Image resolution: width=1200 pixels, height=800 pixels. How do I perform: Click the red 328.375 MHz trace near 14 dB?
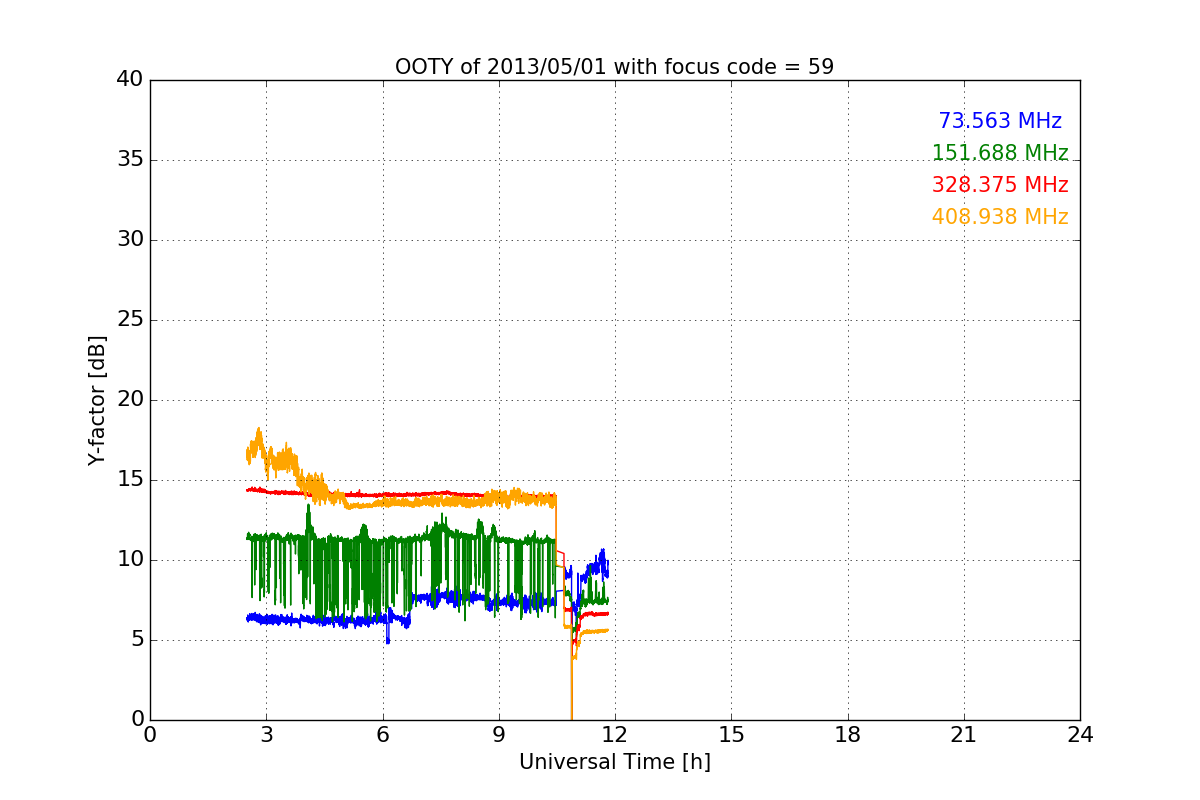400,495
